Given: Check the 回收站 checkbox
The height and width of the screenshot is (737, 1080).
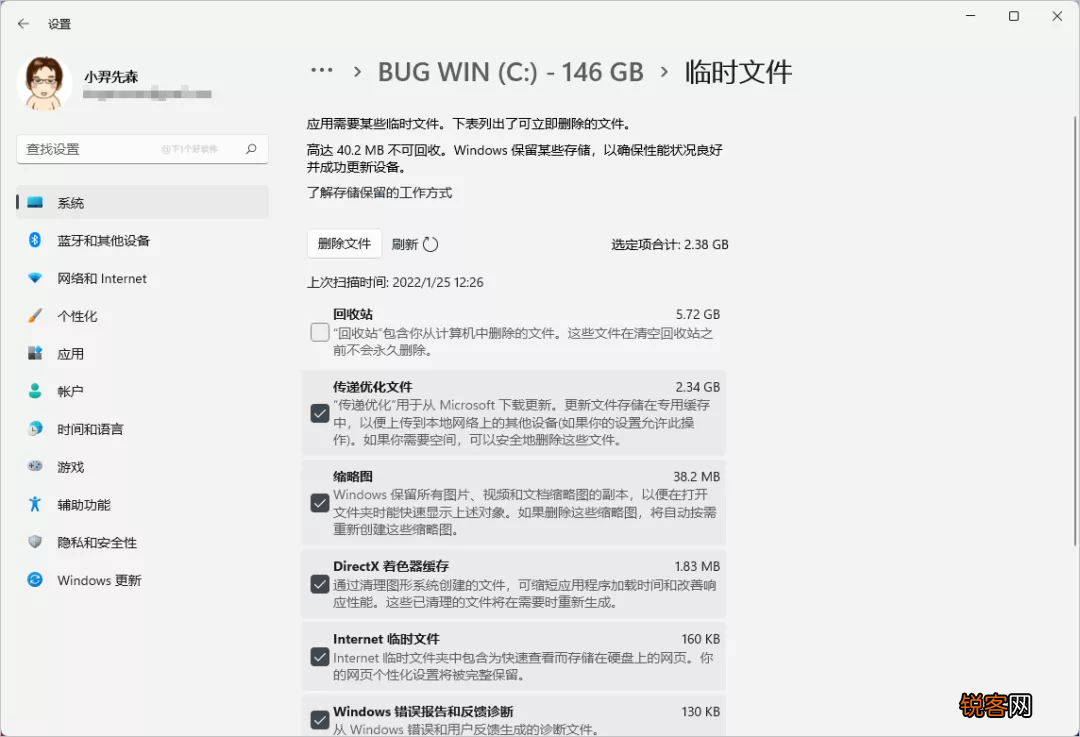Looking at the screenshot, I should (320, 333).
